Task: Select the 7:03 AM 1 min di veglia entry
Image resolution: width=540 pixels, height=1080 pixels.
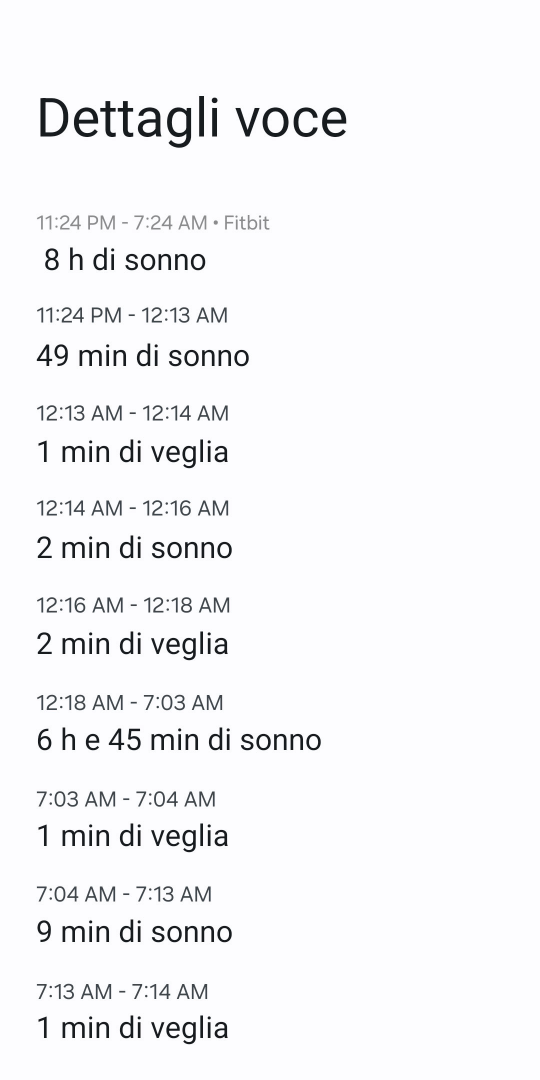Action: 132,836
